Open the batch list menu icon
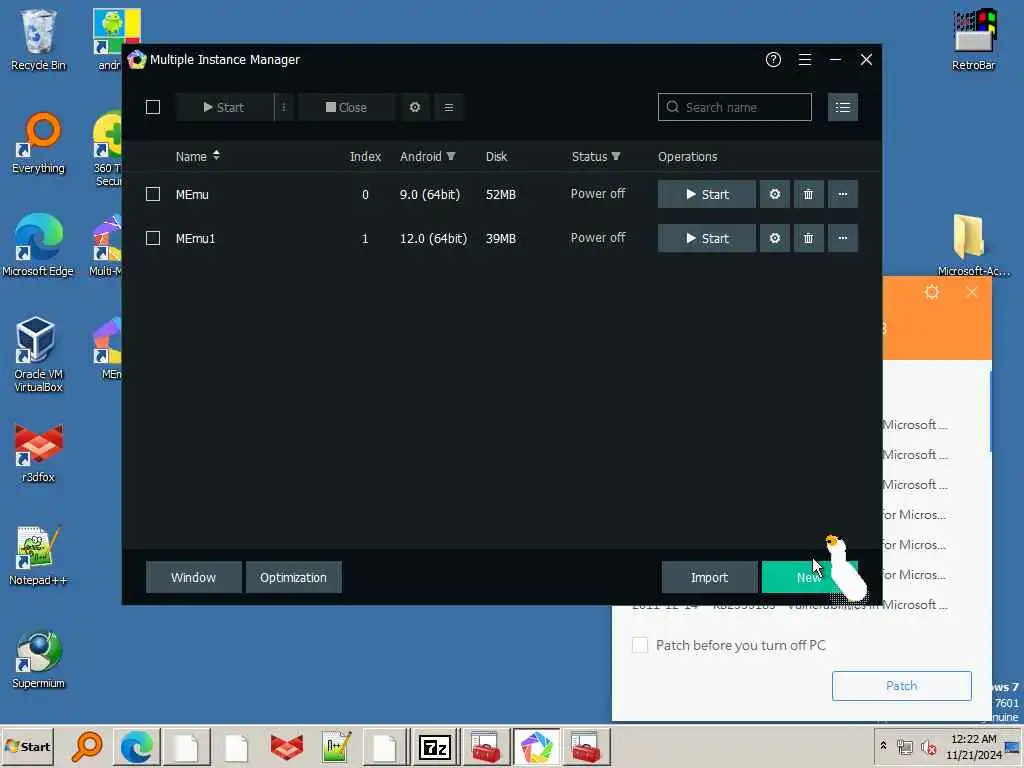This screenshot has width=1024, height=768. click(x=449, y=107)
